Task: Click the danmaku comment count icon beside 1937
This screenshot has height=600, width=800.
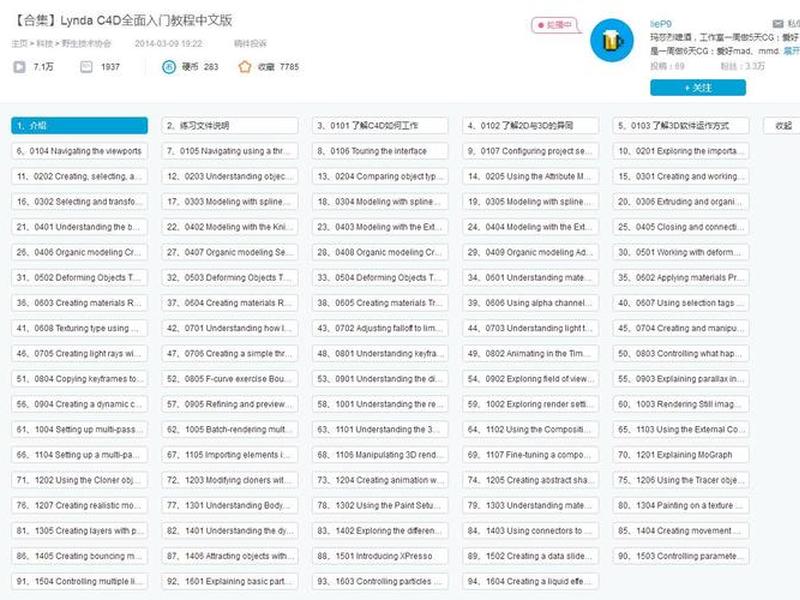Action: pos(86,67)
